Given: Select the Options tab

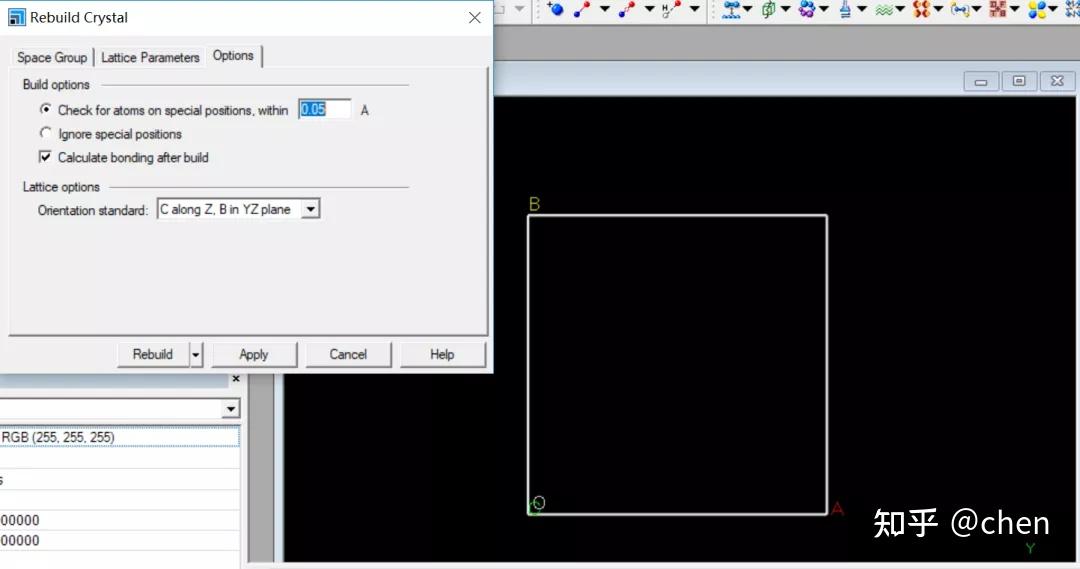Looking at the screenshot, I should [233, 55].
